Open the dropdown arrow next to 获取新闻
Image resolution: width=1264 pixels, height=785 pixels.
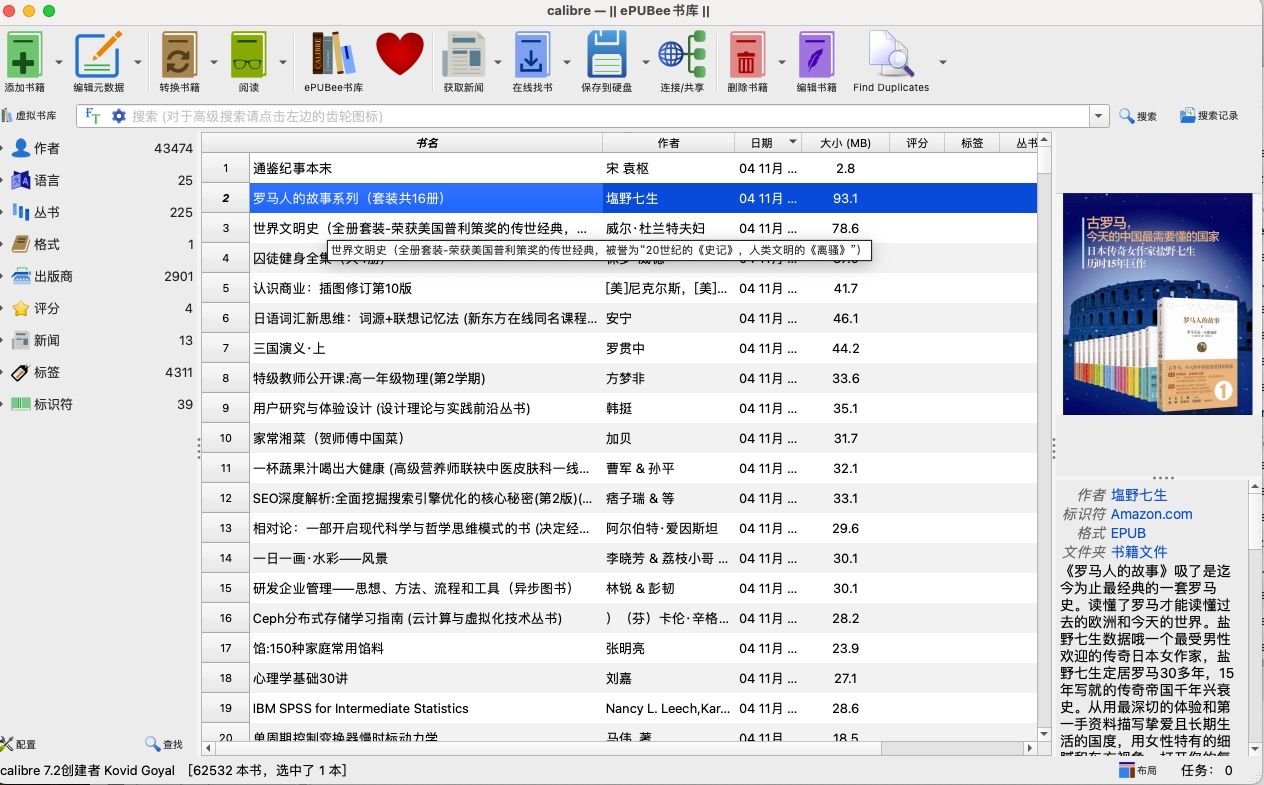tap(498, 62)
